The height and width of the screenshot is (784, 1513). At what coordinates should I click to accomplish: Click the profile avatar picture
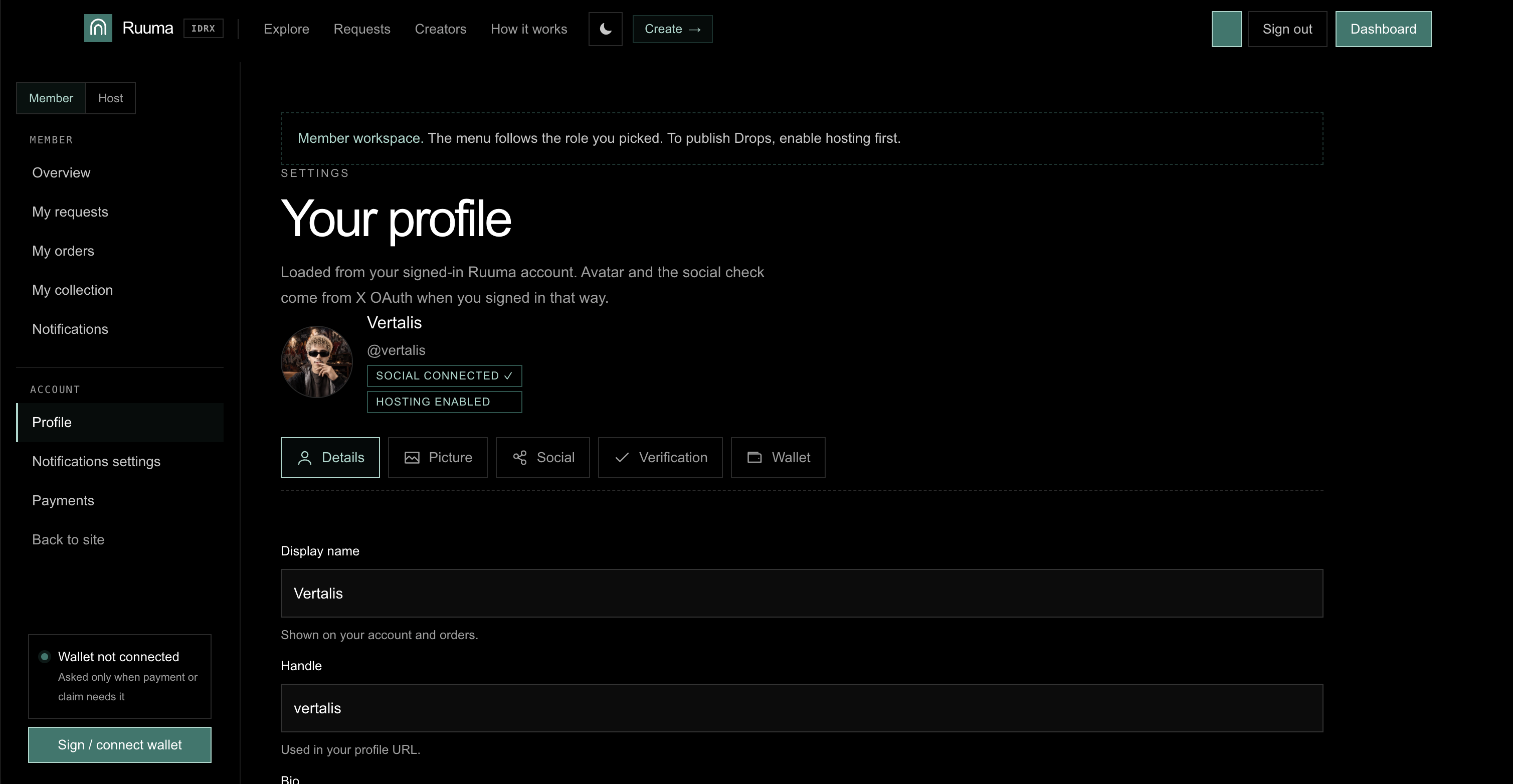click(316, 362)
